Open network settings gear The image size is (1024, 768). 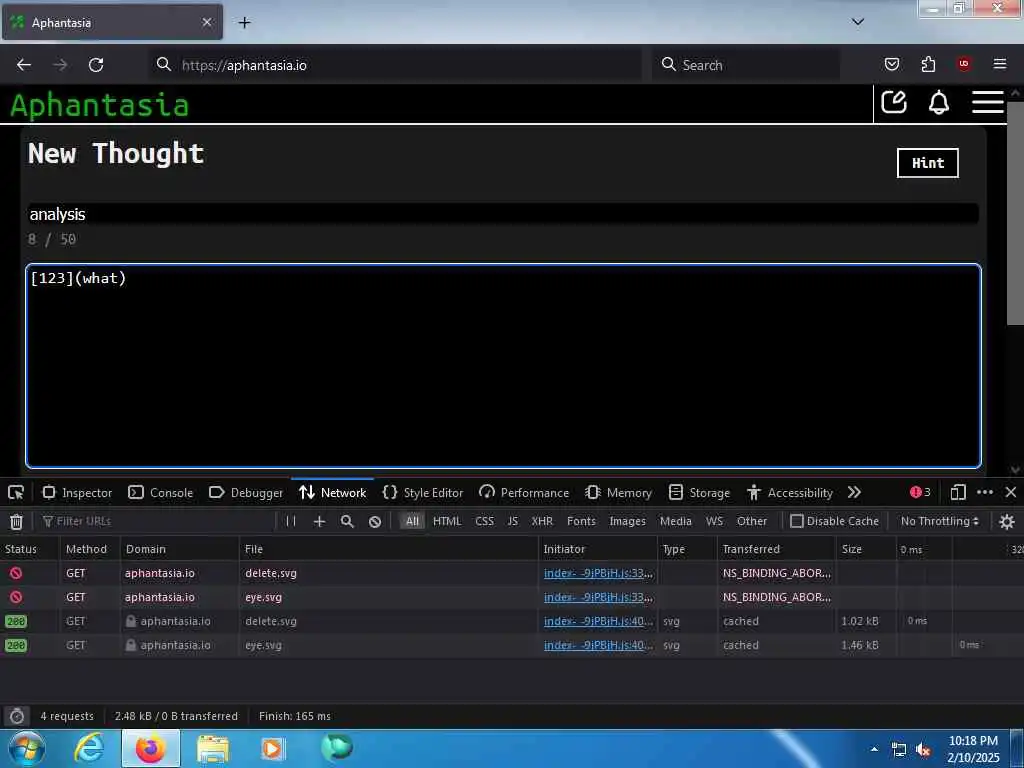(x=1007, y=521)
